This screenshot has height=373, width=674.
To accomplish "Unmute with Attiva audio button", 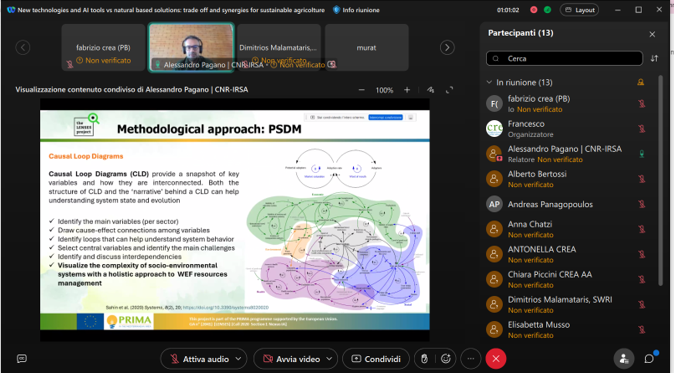I will click(199, 359).
